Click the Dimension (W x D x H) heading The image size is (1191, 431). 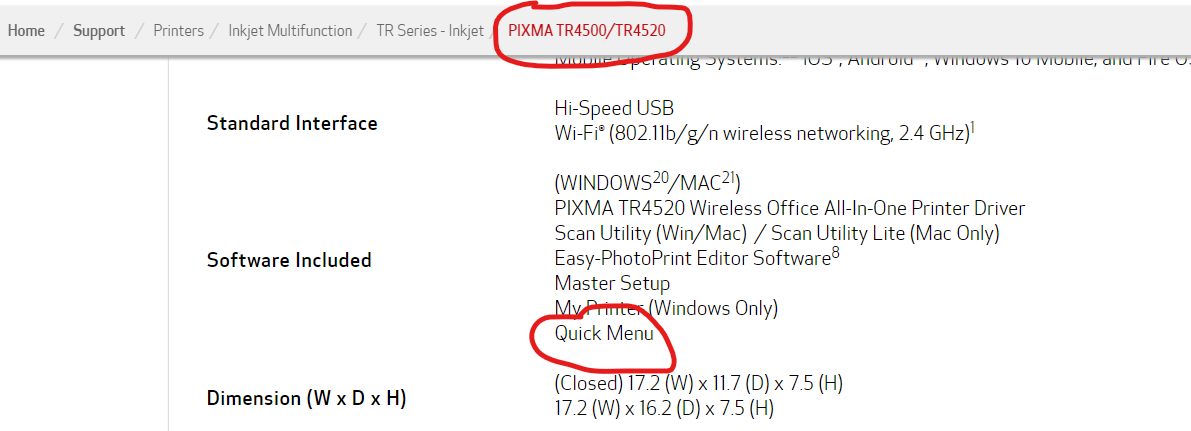coord(306,398)
